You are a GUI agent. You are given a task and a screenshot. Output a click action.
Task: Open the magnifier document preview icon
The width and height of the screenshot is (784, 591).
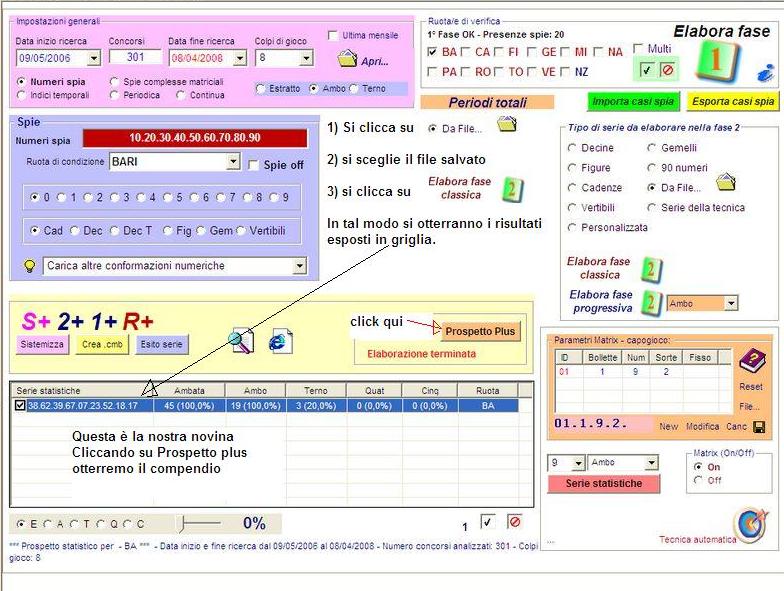pos(242,342)
